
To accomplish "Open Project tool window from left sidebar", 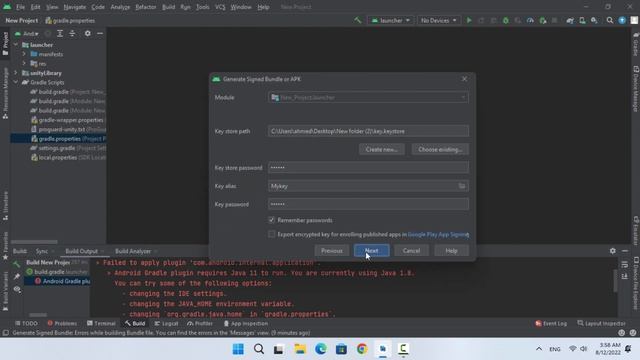I will [x=5, y=43].
